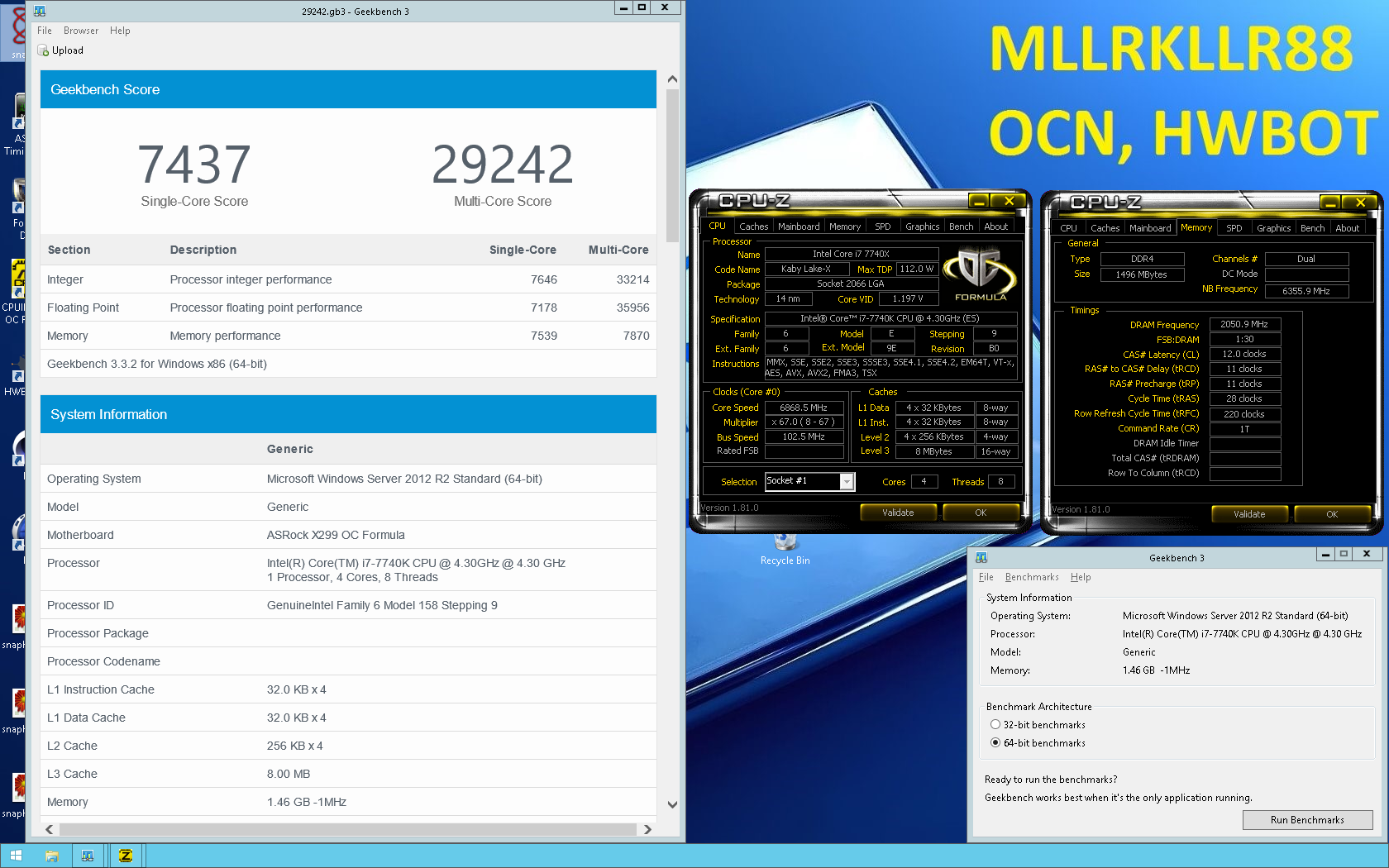The width and height of the screenshot is (1389, 868).
Task: Click L3 Cache value 8.00 MB
Action: [289, 774]
